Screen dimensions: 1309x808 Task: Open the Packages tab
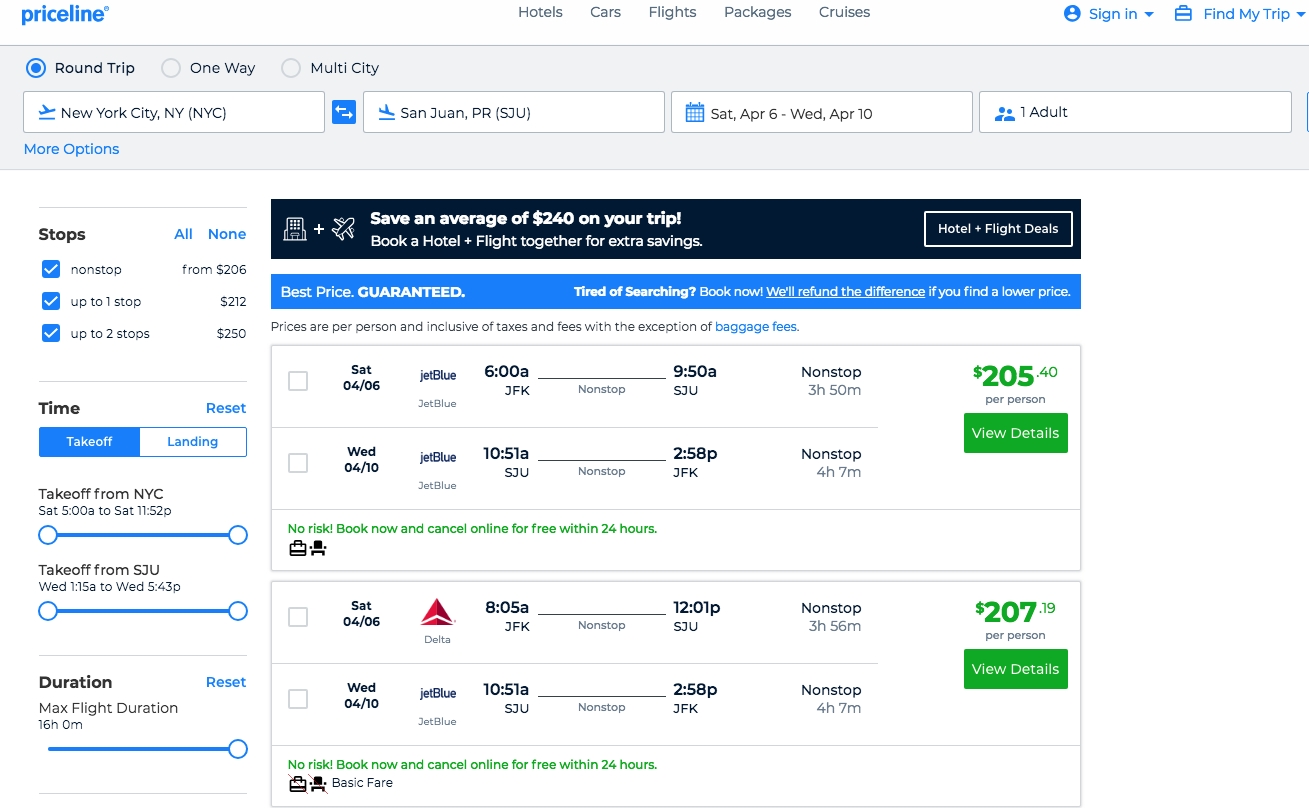click(x=758, y=12)
